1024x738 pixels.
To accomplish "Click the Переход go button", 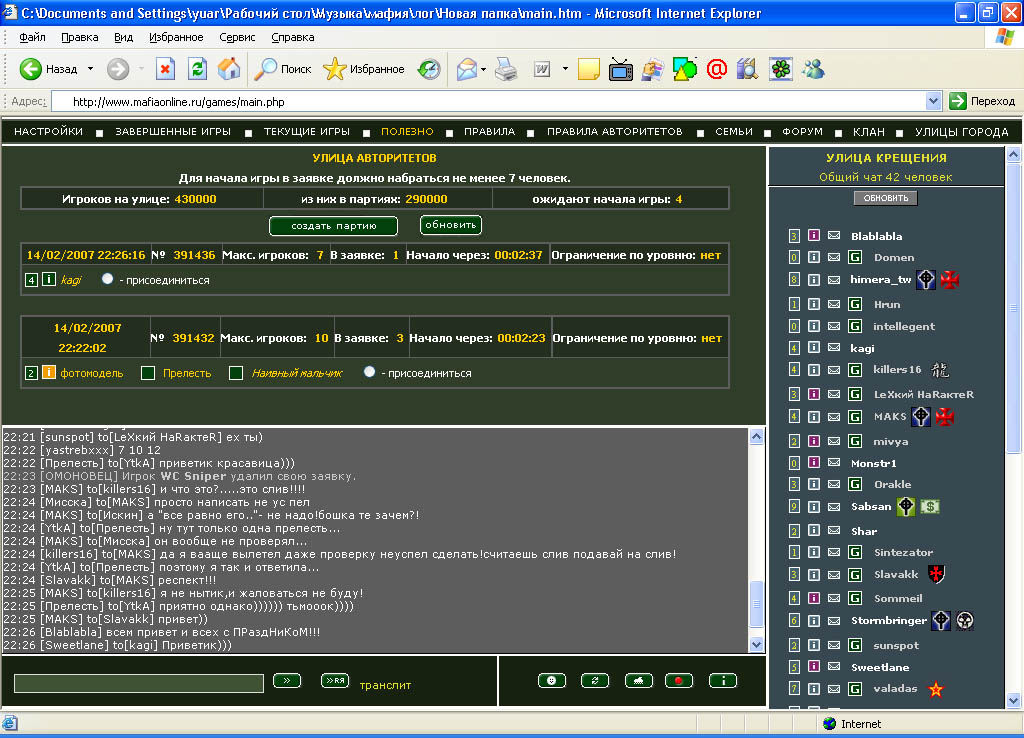I will (982, 101).
